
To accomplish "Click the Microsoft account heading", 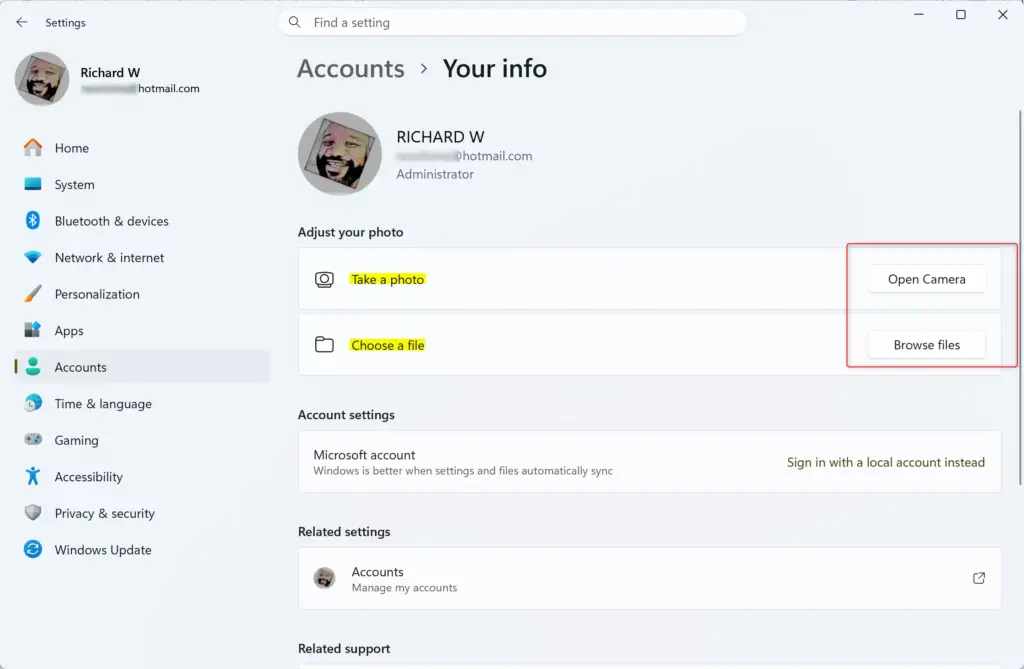I will [364, 455].
